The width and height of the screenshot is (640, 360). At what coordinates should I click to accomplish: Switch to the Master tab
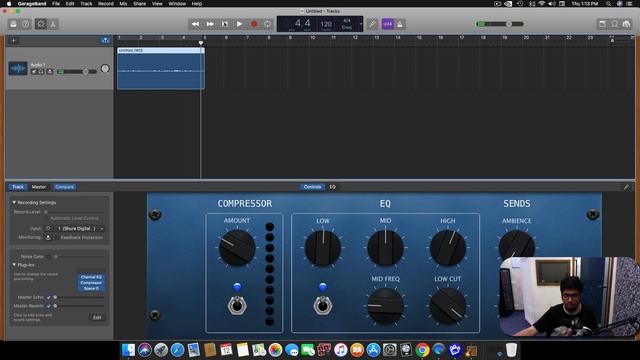(x=39, y=187)
